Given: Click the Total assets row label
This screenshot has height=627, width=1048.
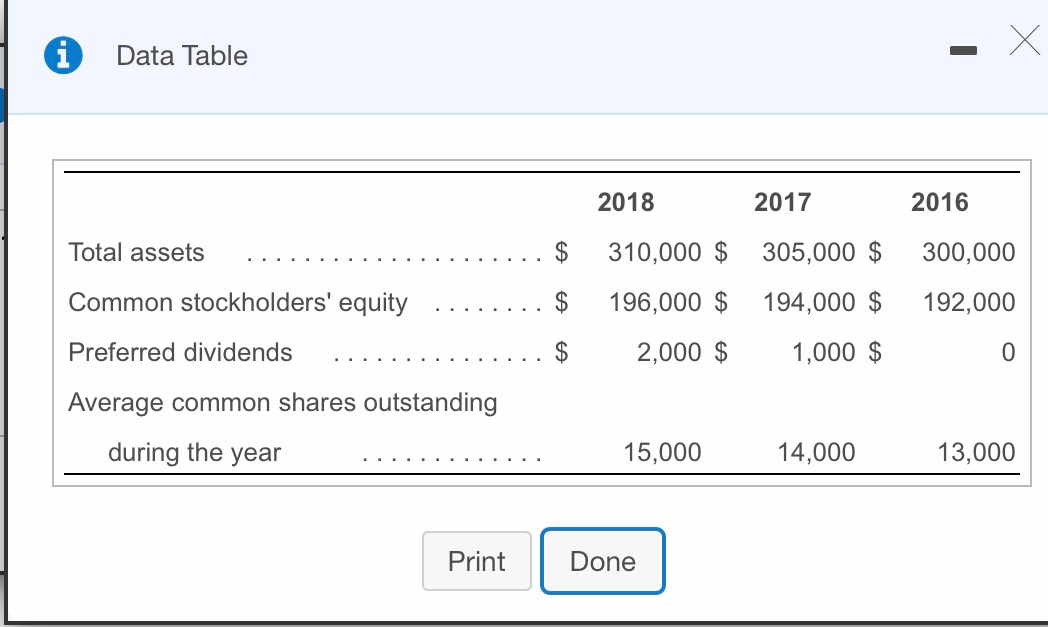Looking at the screenshot, I should point(135,252).
